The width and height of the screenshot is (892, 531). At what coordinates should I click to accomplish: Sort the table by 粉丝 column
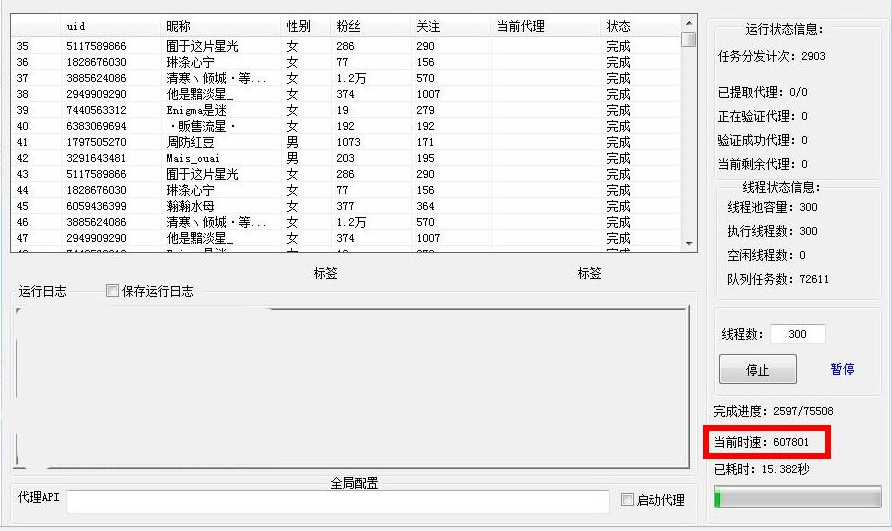(348, 26)
